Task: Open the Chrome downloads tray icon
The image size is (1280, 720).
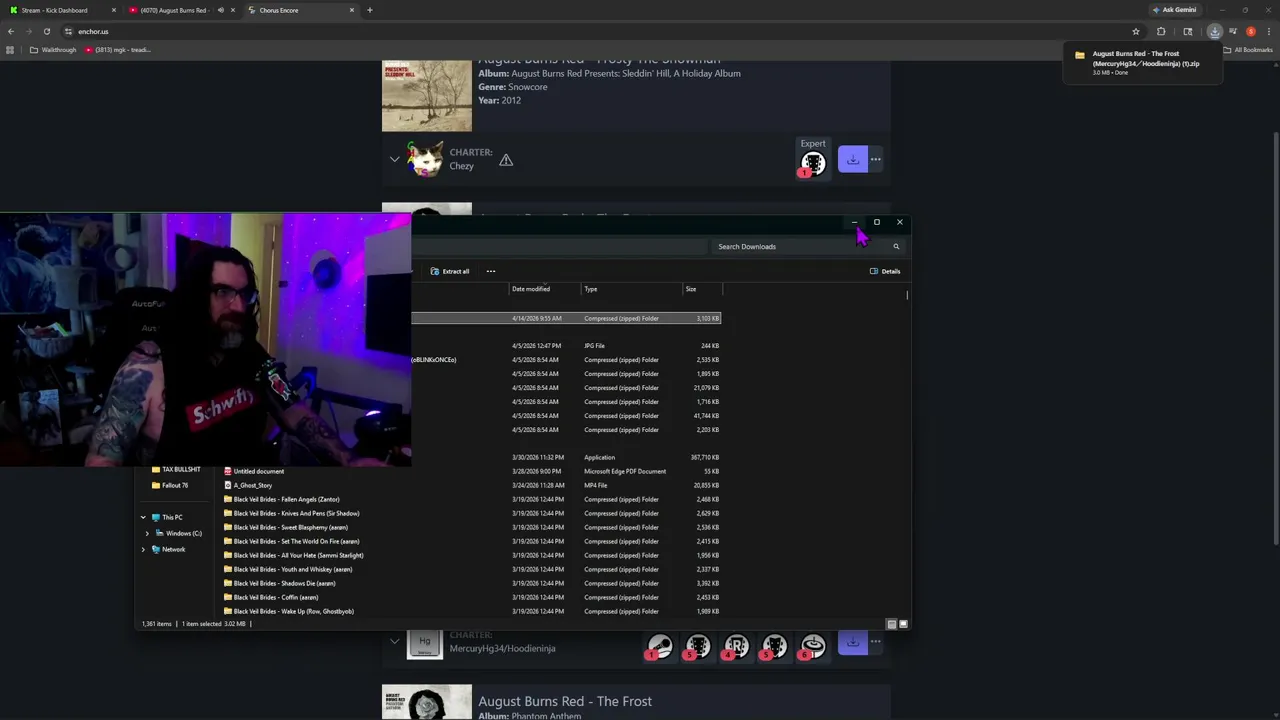Action: (1214, 31)
